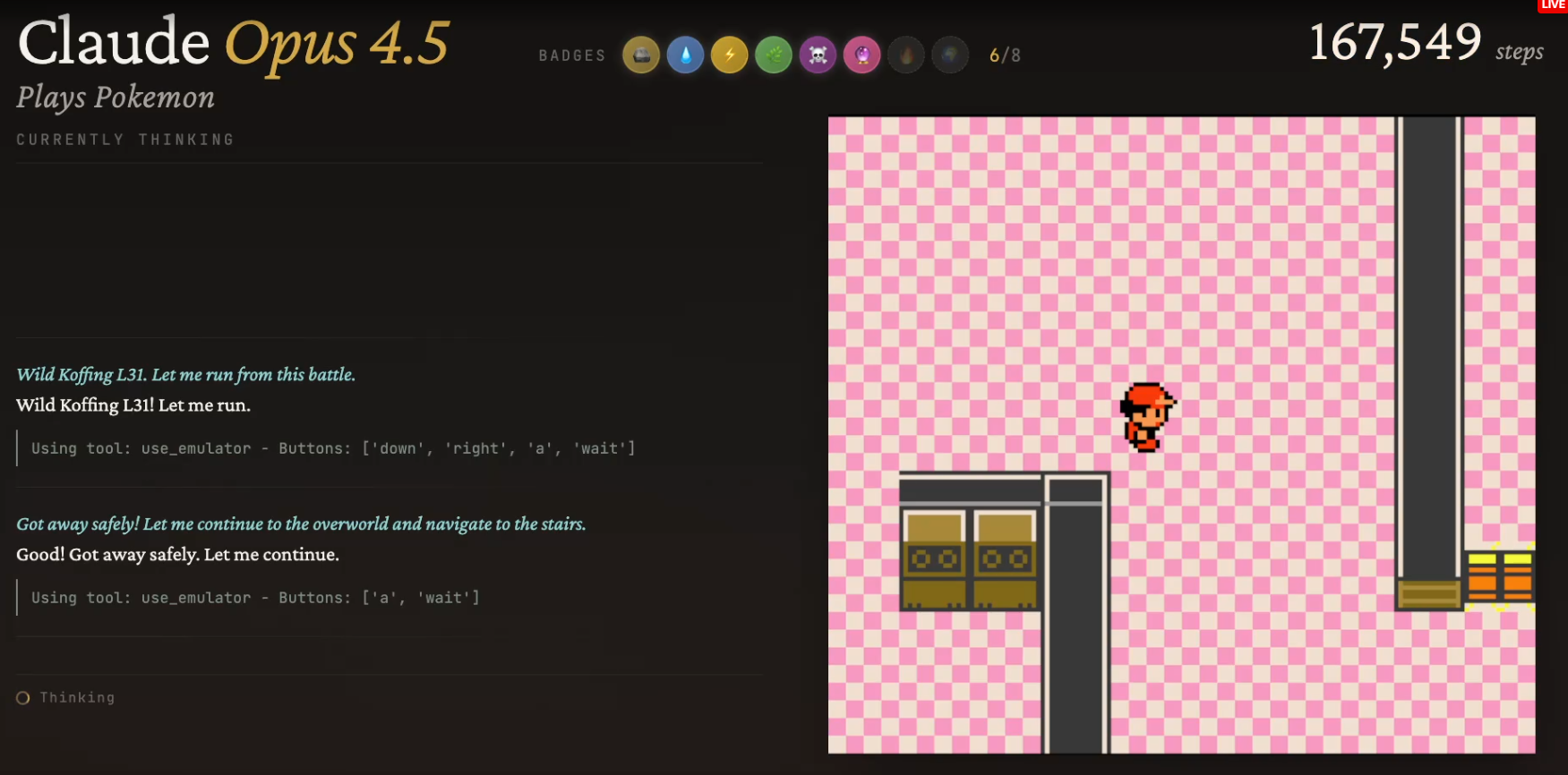Click the brown mat below the right pillar

click(1429, 593)
